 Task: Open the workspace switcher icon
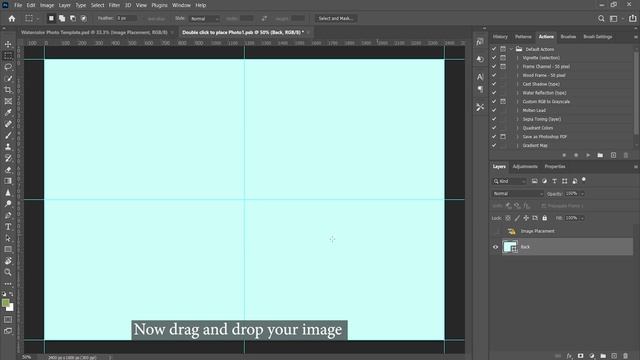pyautogui.click(x=613, y=18)
